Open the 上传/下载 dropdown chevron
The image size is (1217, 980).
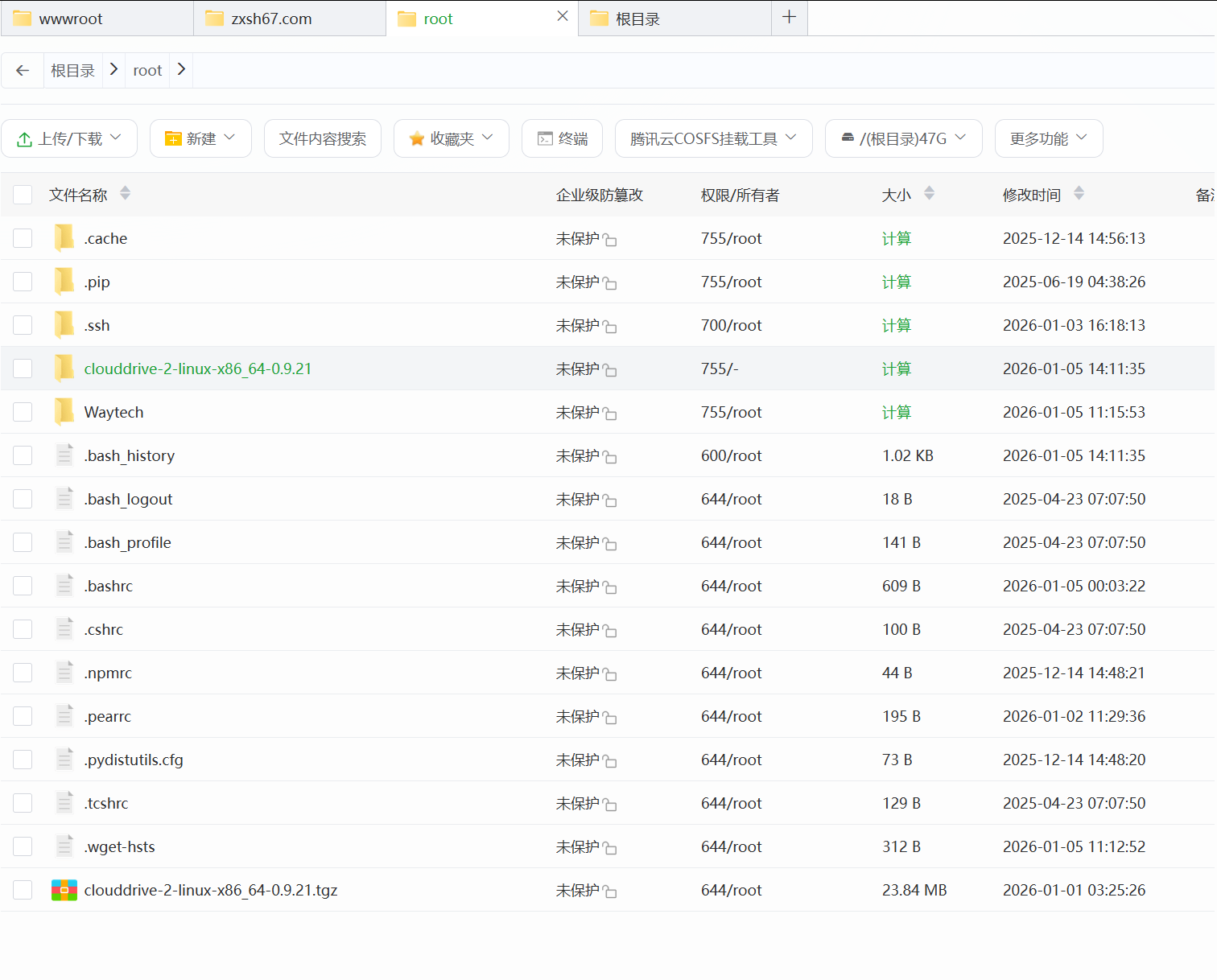[115, 138]
